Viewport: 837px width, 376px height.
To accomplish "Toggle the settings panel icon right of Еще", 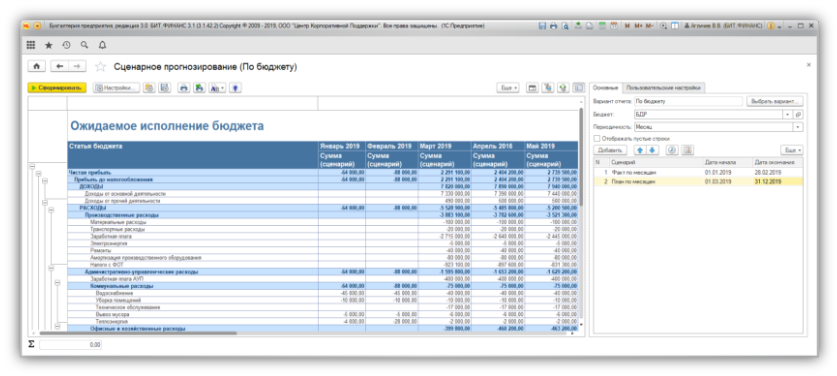I will (x=578, y=88).
